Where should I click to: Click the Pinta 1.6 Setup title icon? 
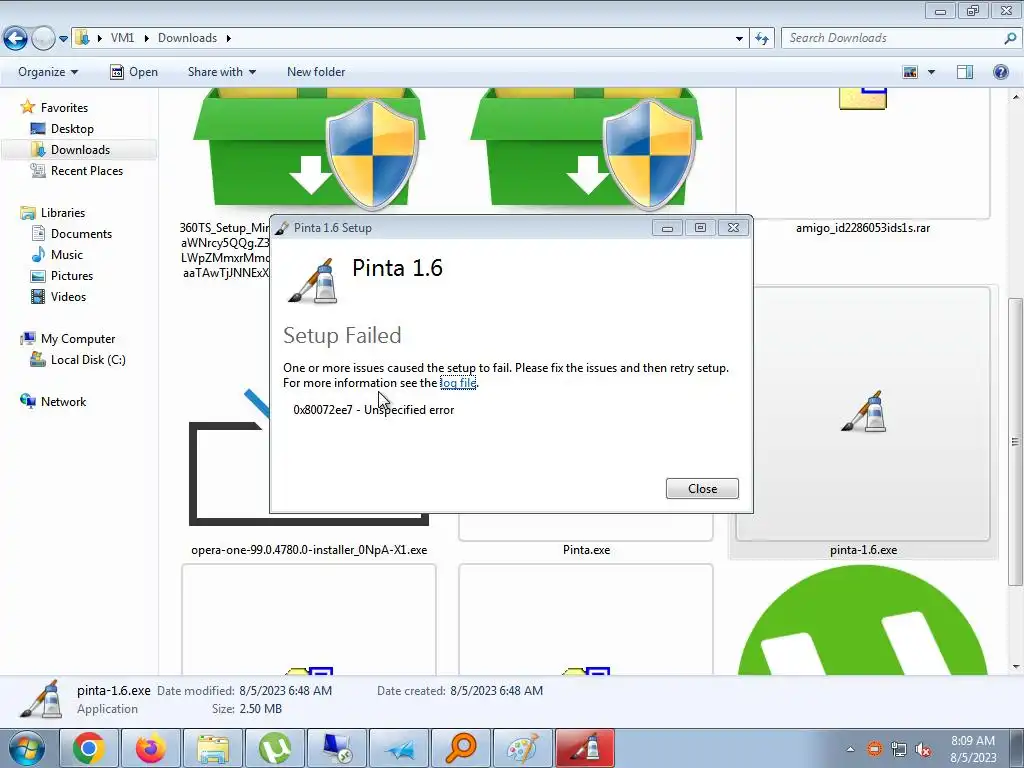[x=282, y=228]
